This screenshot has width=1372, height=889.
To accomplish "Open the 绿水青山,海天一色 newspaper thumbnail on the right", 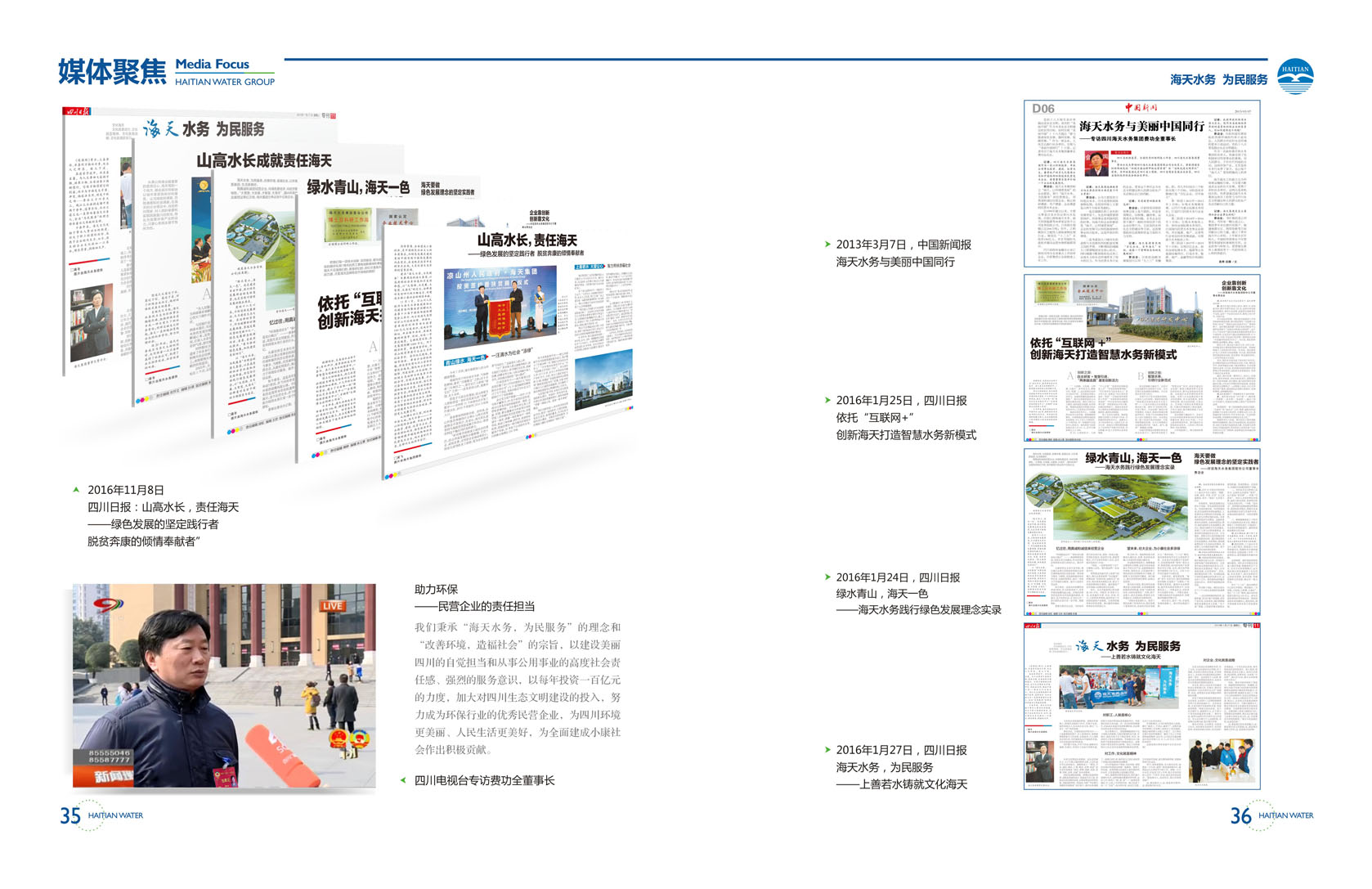I will point(1141,532).
